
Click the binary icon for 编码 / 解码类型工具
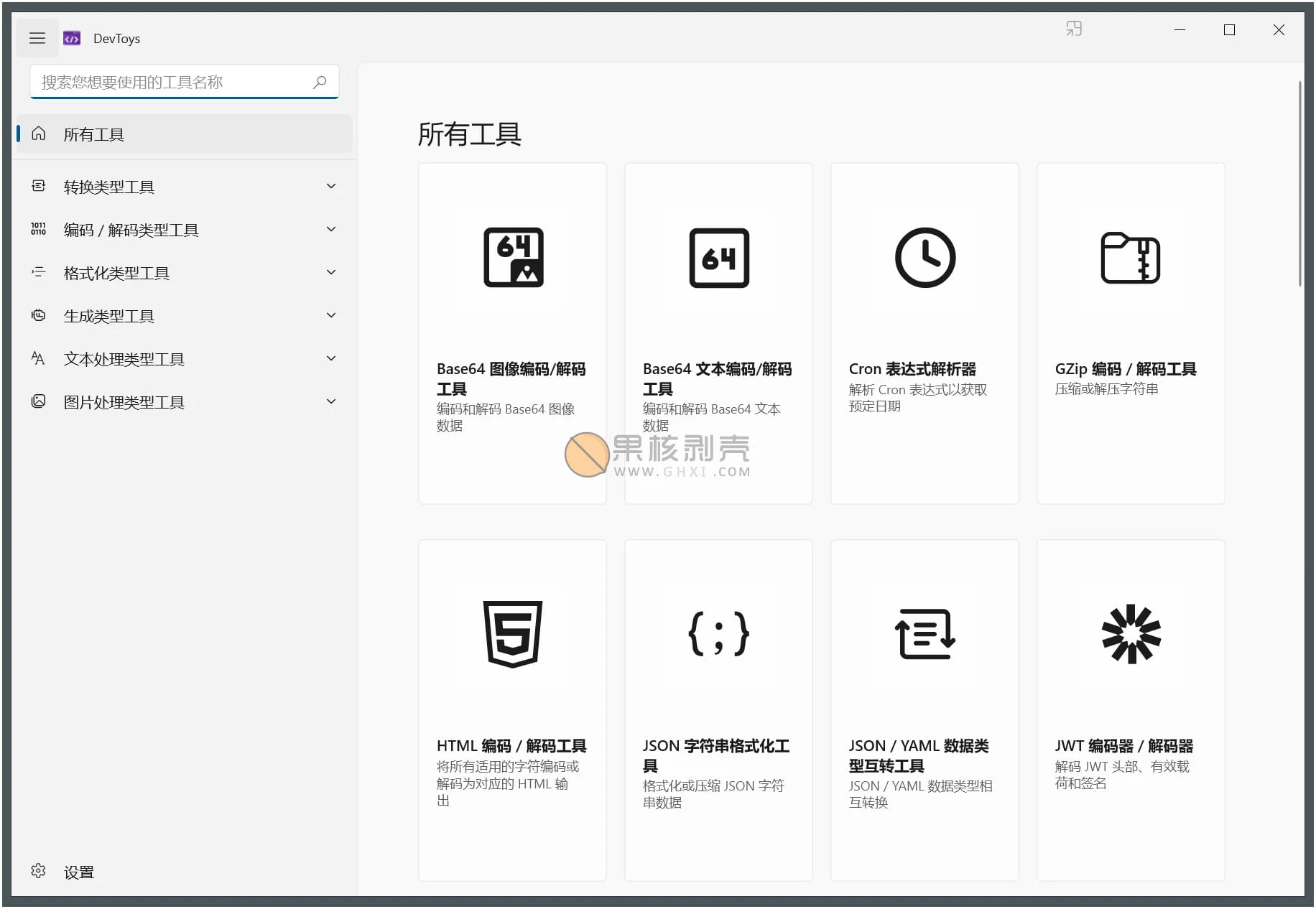[x=39, y=229]
